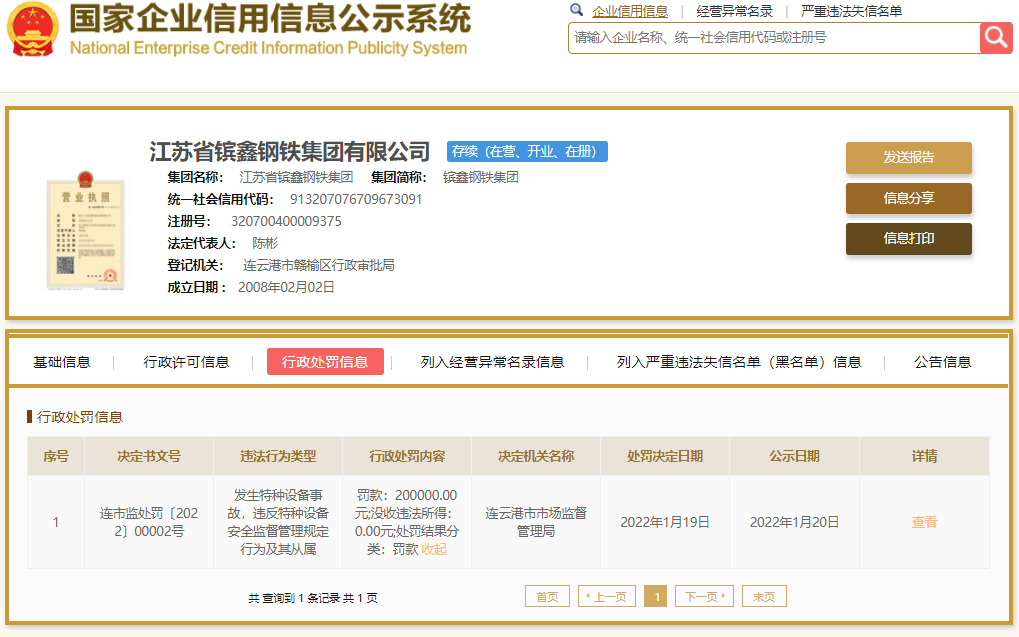Click the publication date 2022年1月20日
Screen dimensions: 1019x637
pyautogui.click(x=794, y=522)
